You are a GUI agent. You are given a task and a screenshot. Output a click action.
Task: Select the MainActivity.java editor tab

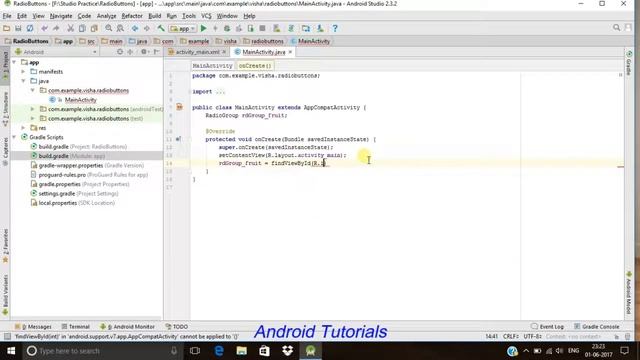click(263, 52)
